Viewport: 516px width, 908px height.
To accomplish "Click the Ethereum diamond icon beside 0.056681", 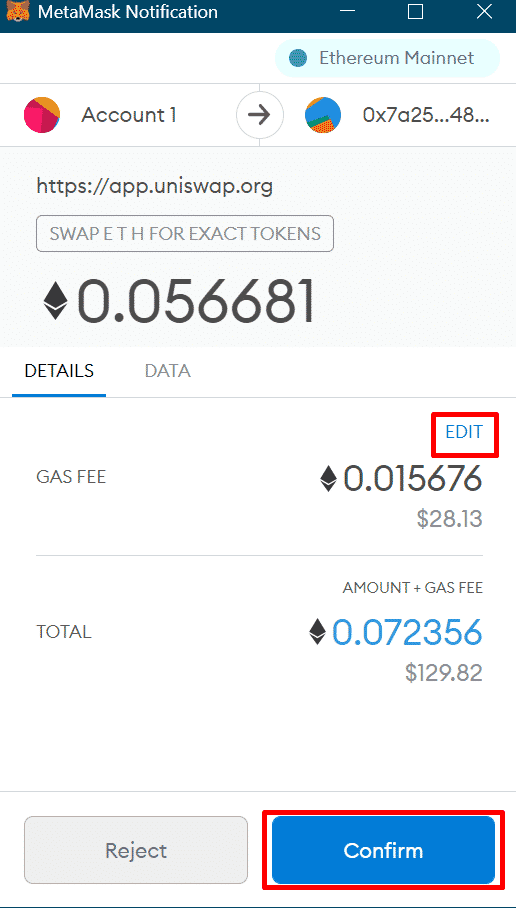I will (56, 301).
